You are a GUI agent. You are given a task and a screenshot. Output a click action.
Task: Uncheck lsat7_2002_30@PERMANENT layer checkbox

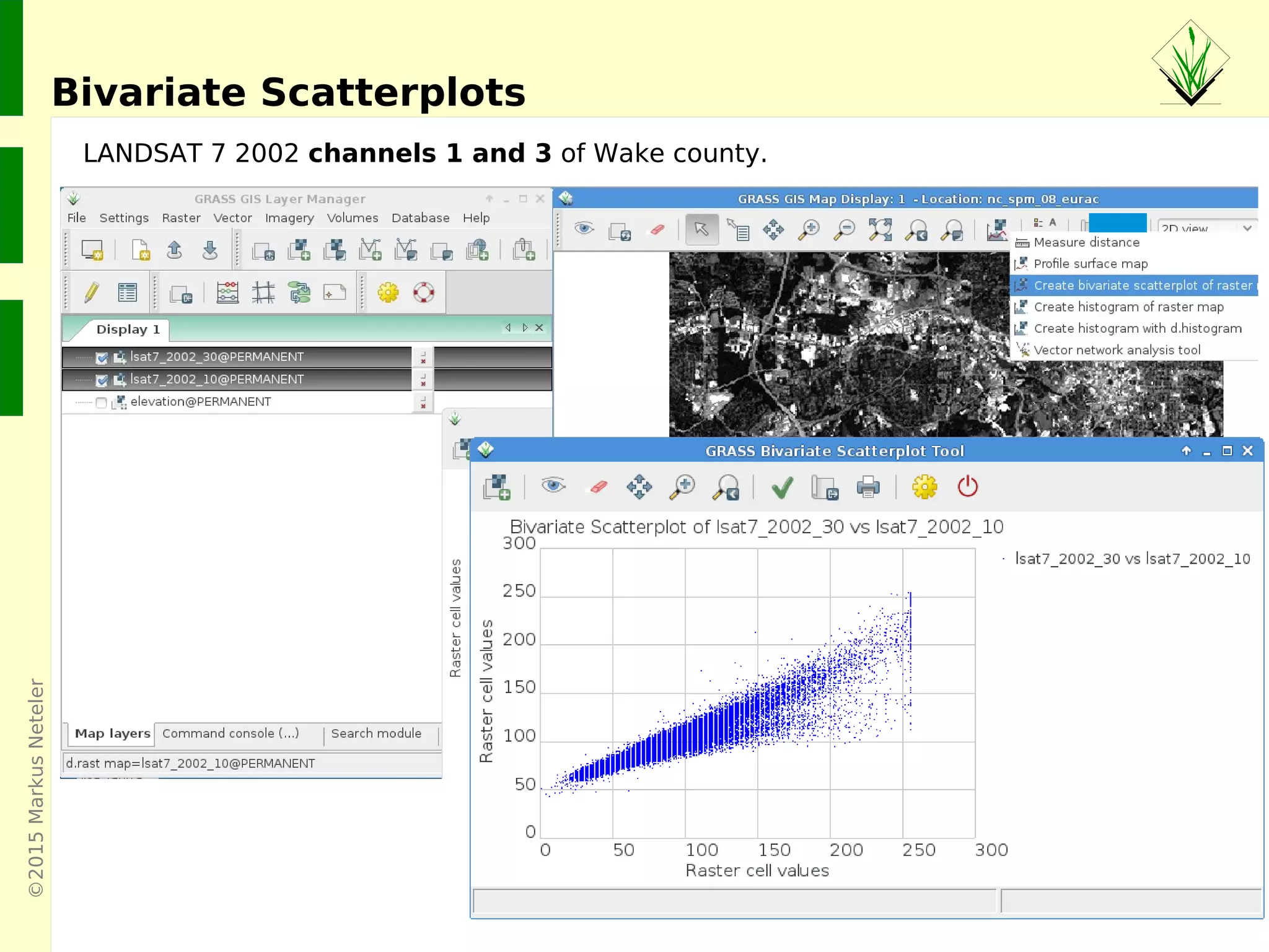coord(102,357)
